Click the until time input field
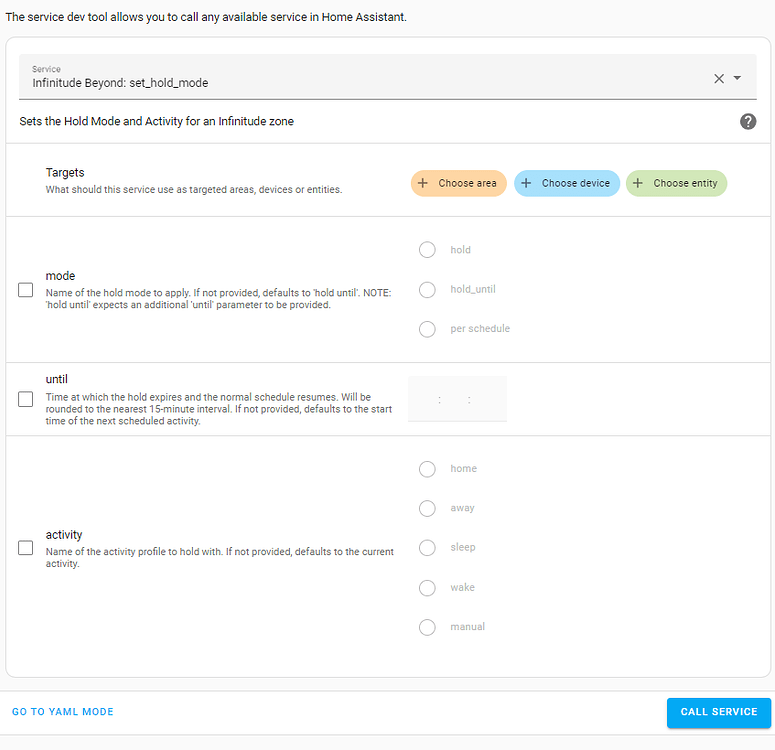Image resolution: width=775 pixels, height=750 pixels. pyautogui.click(x=457, y=399)
